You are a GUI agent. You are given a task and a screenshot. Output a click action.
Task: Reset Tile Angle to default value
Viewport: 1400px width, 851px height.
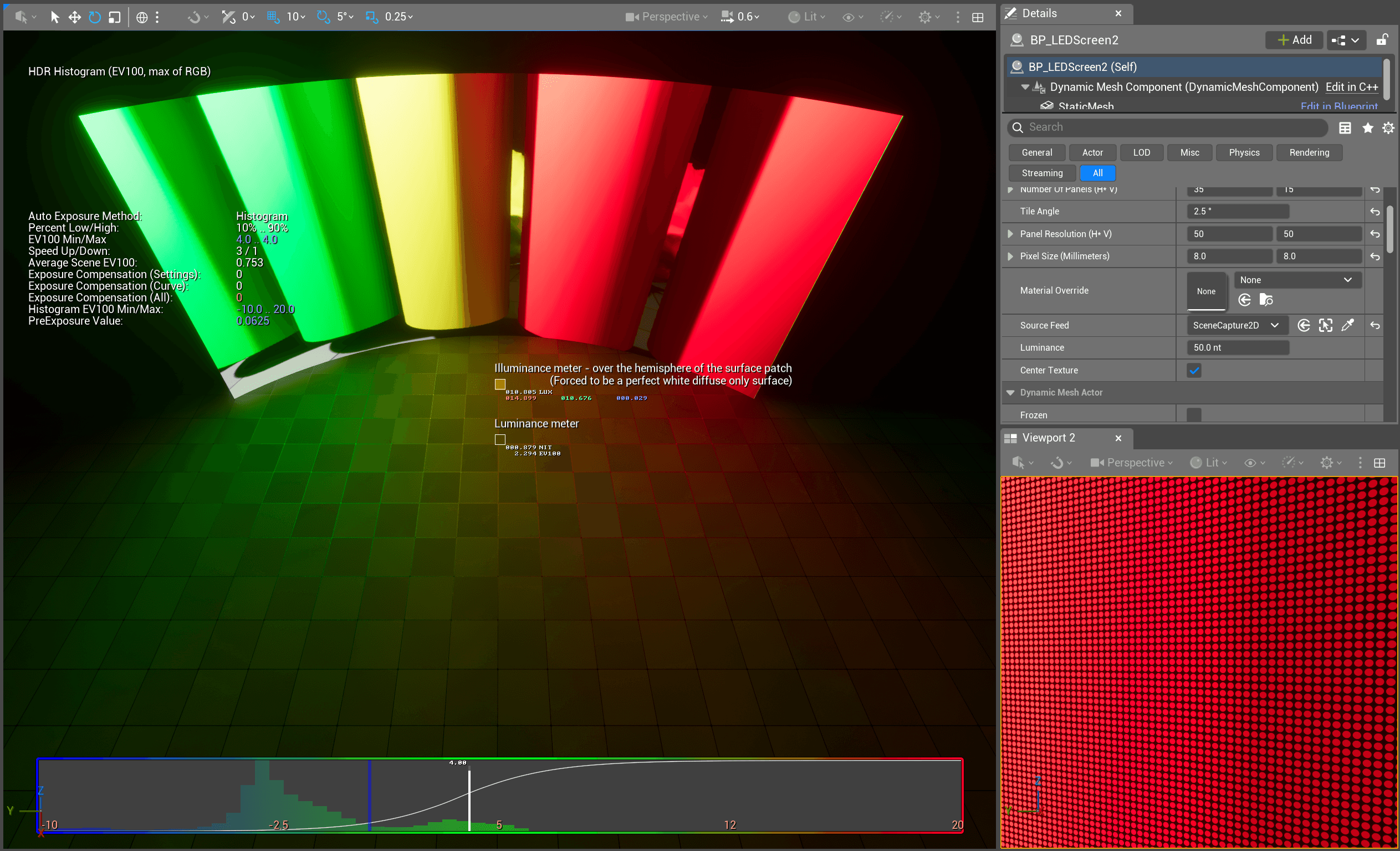(x=1375, y=211)
